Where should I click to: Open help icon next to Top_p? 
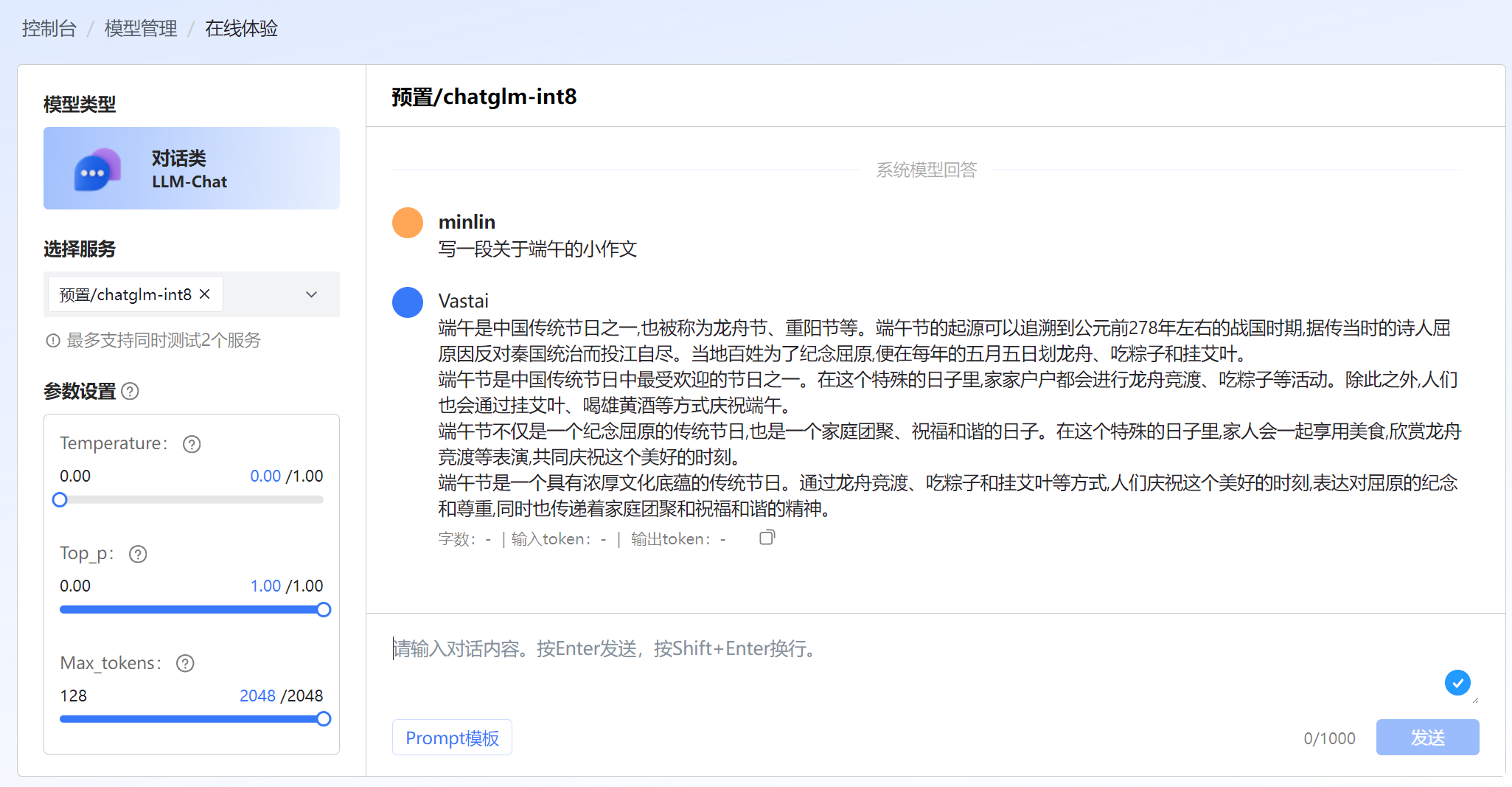click(138, 554)
